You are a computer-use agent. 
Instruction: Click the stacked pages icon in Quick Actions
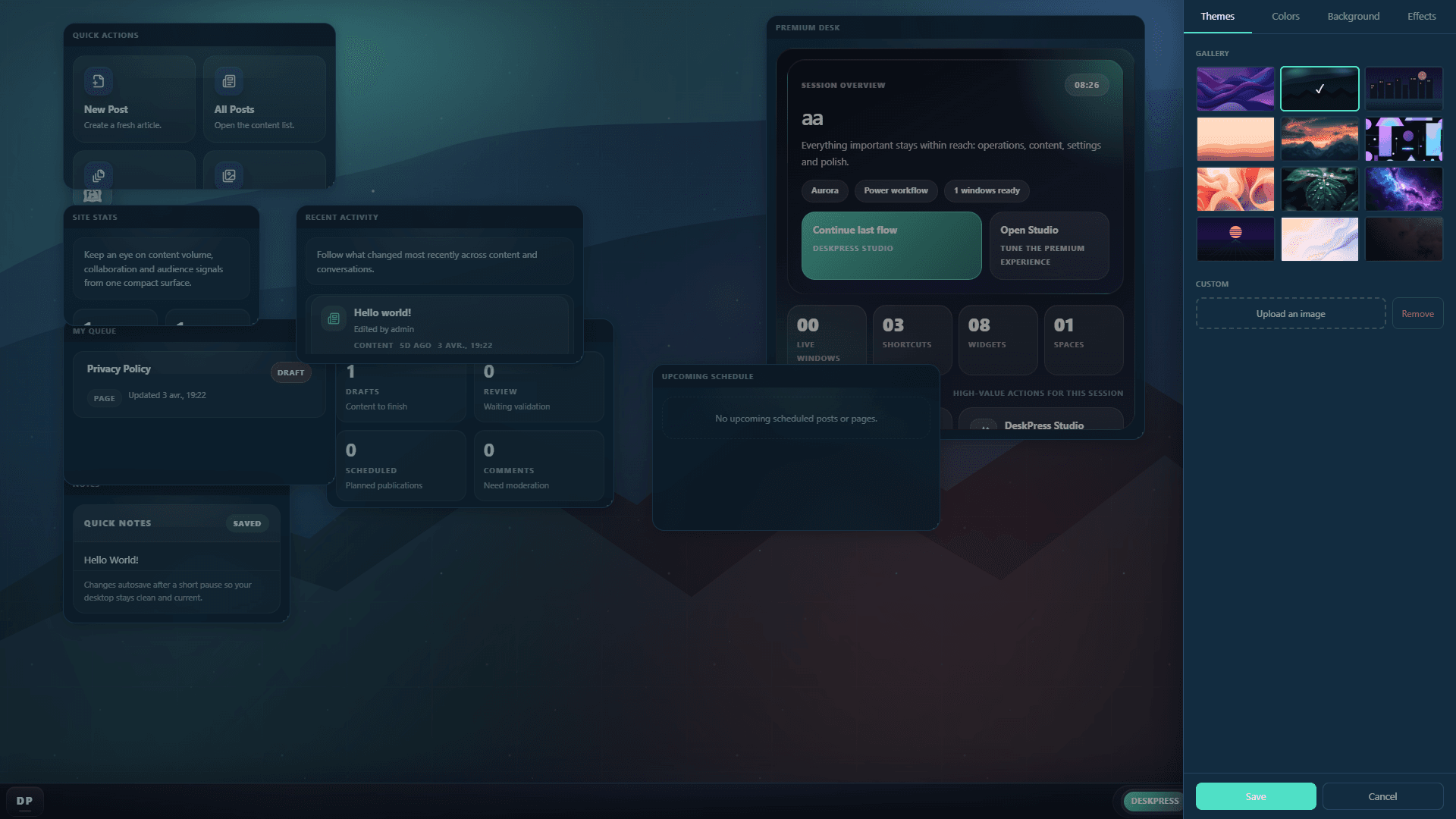pos(98,175)
